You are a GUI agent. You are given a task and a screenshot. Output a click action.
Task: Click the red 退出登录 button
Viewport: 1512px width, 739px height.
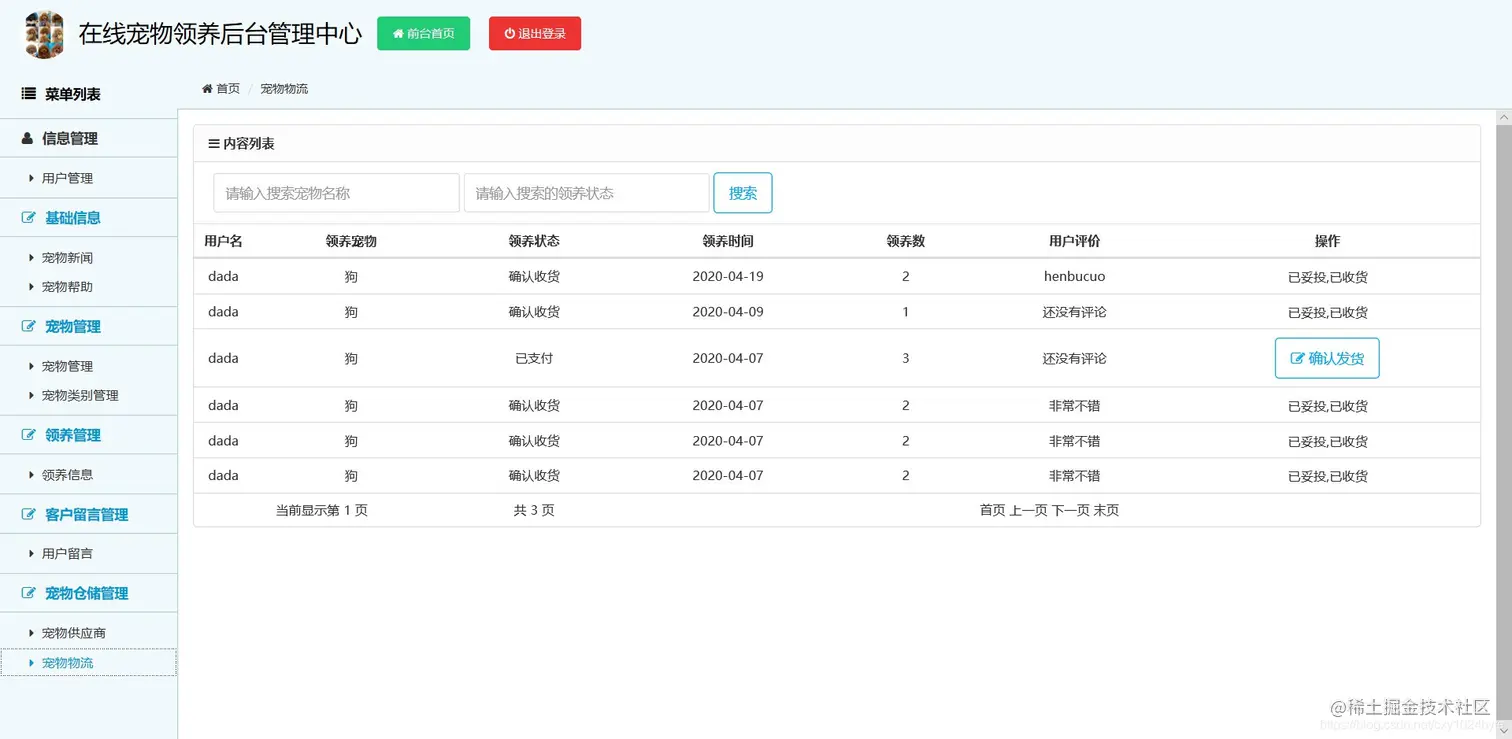point(535,33)
